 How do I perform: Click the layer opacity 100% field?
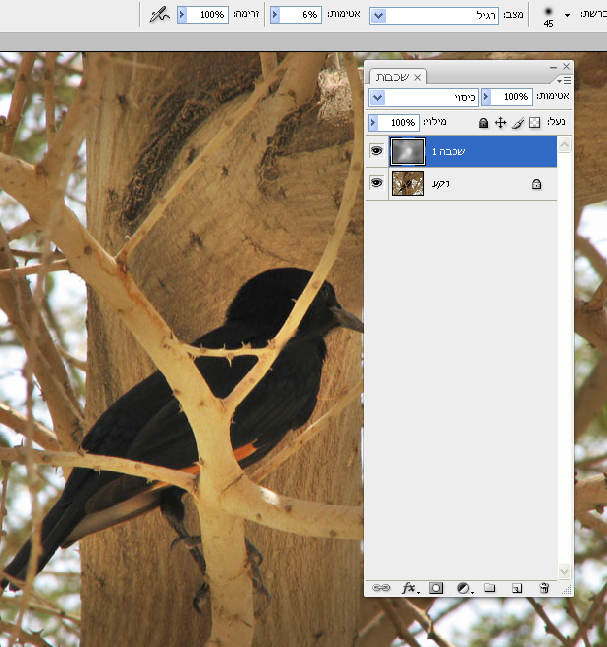[512, 97]
